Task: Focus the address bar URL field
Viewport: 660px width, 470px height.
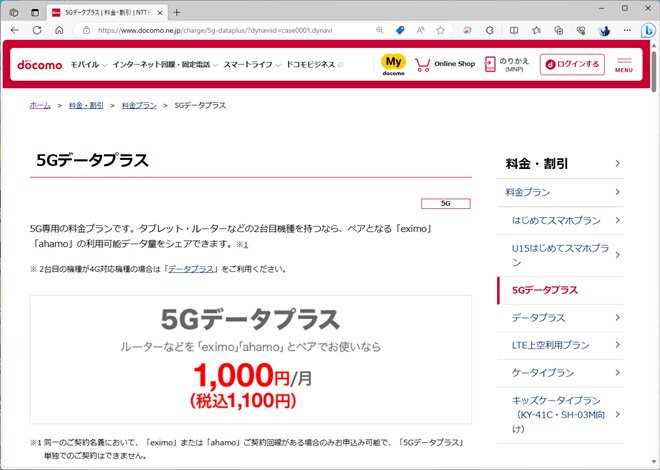Action: [x=215, y=30]
